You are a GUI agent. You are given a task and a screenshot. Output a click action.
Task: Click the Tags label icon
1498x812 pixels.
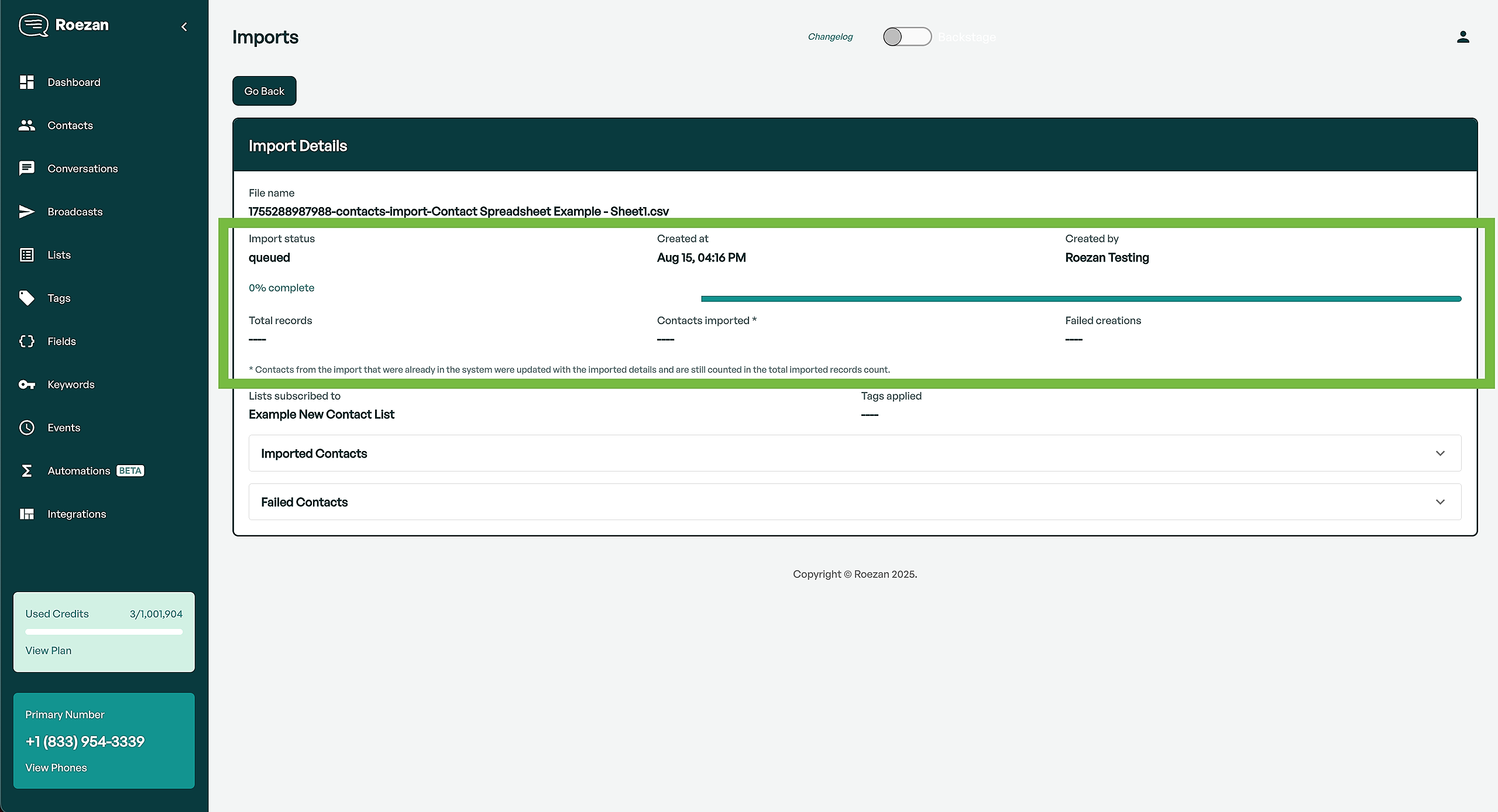tap(27, 298)
